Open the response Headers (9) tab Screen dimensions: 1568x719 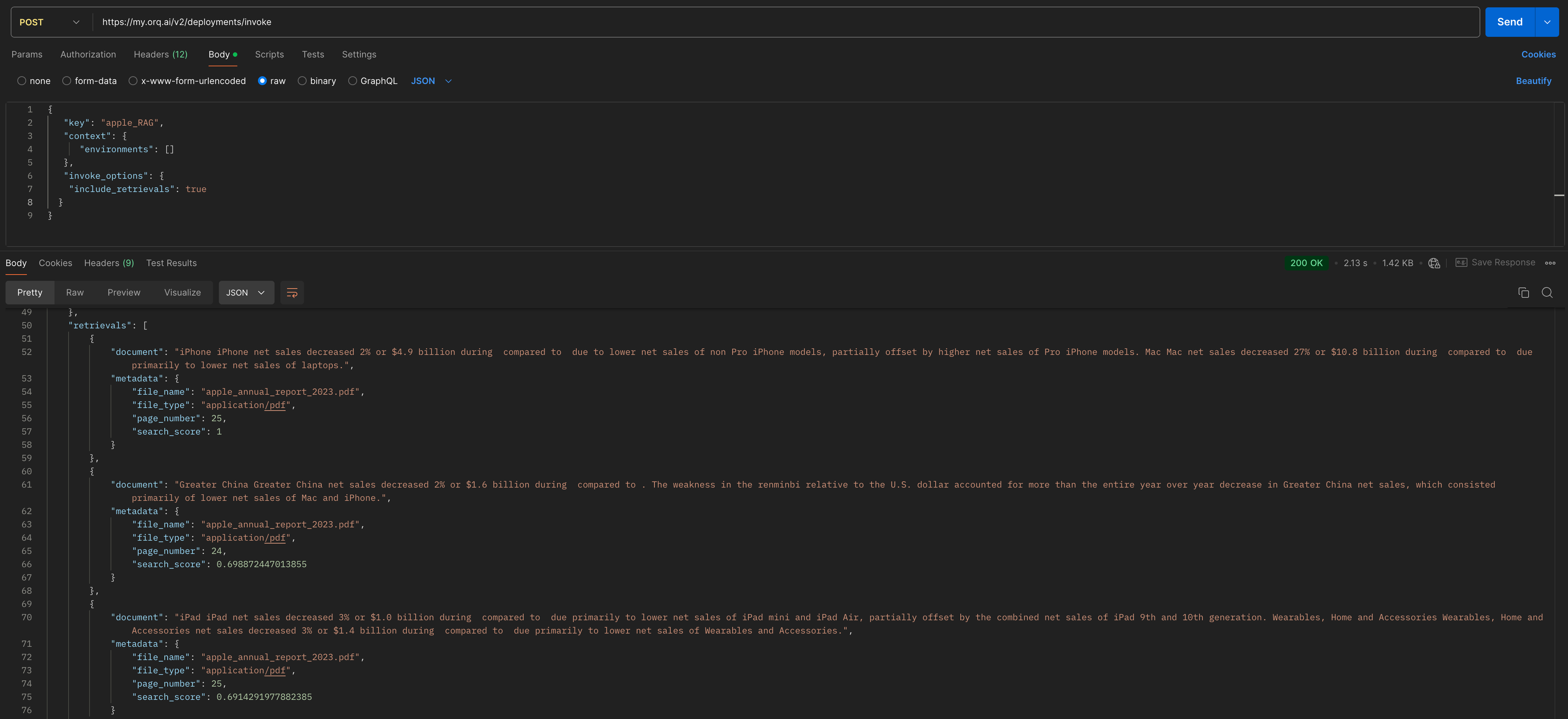click(108, 263)
